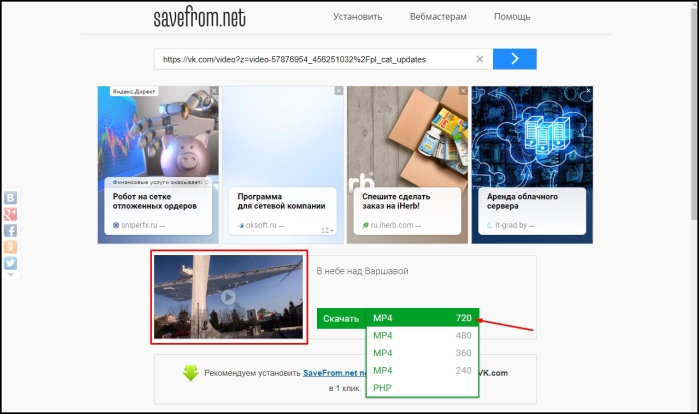Open the Помощь menu item

pyautogui.click(x=512, y=17)
